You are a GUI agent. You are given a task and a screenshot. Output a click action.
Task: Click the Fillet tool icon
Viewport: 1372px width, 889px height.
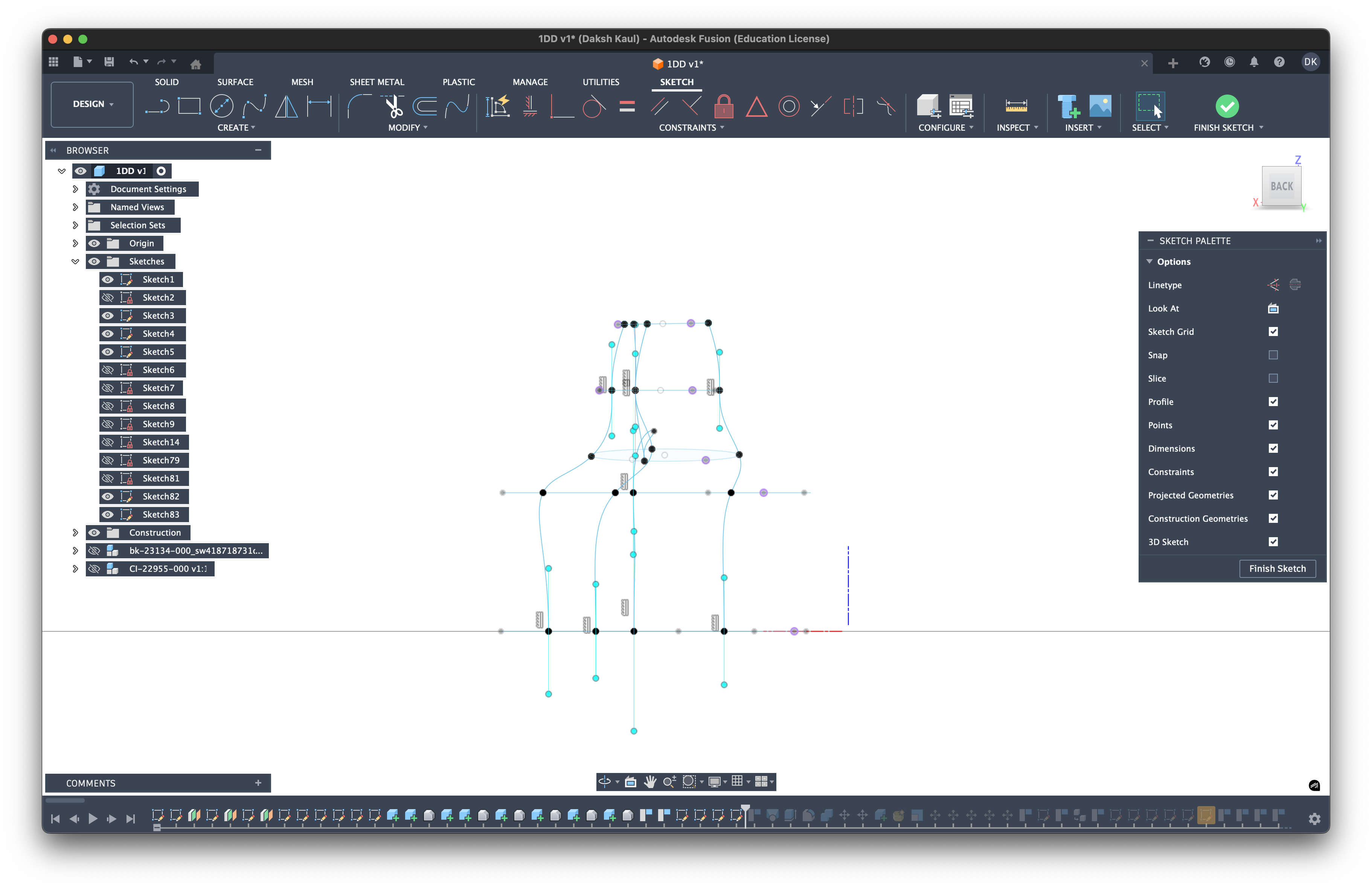(x=359, y=107)
